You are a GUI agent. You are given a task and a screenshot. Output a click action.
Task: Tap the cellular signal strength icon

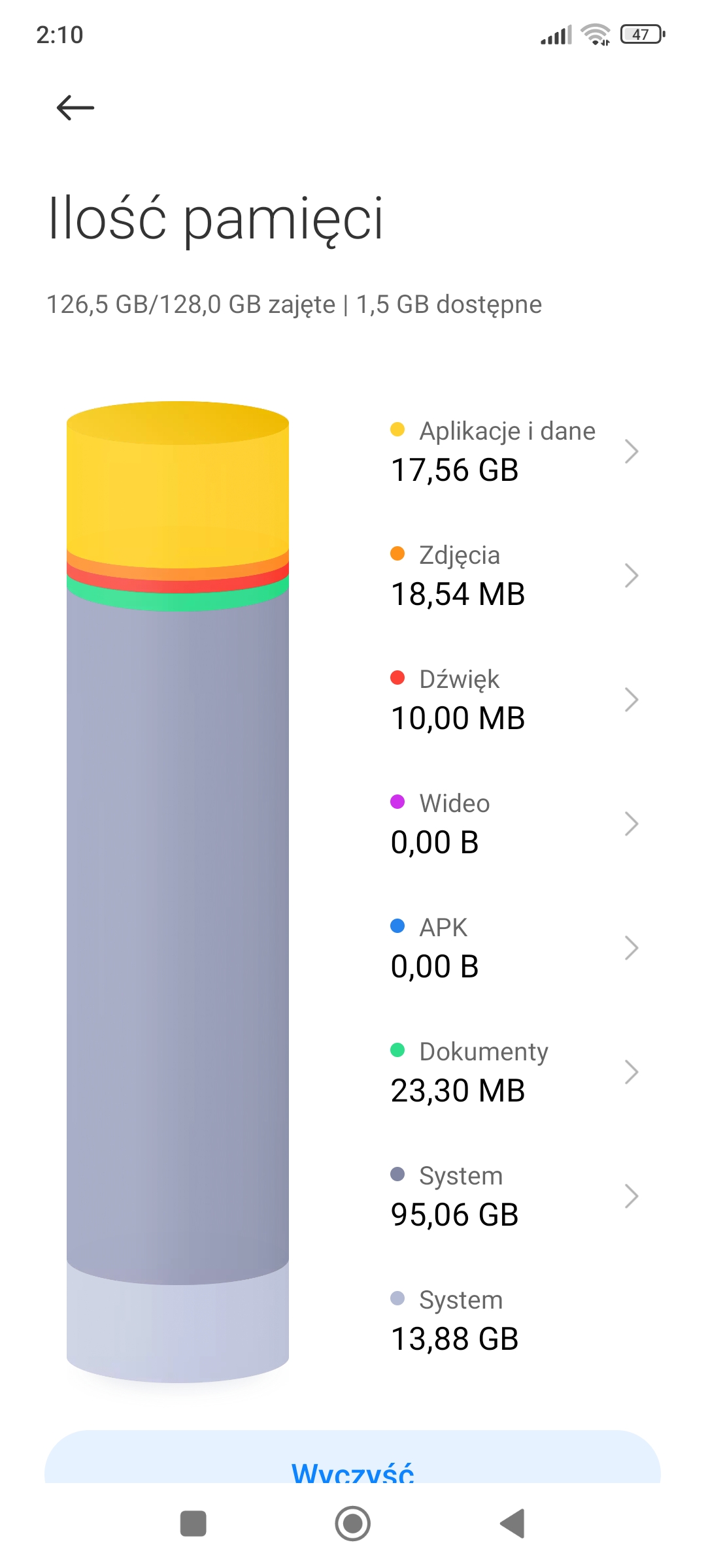click(x=556, y=35)
